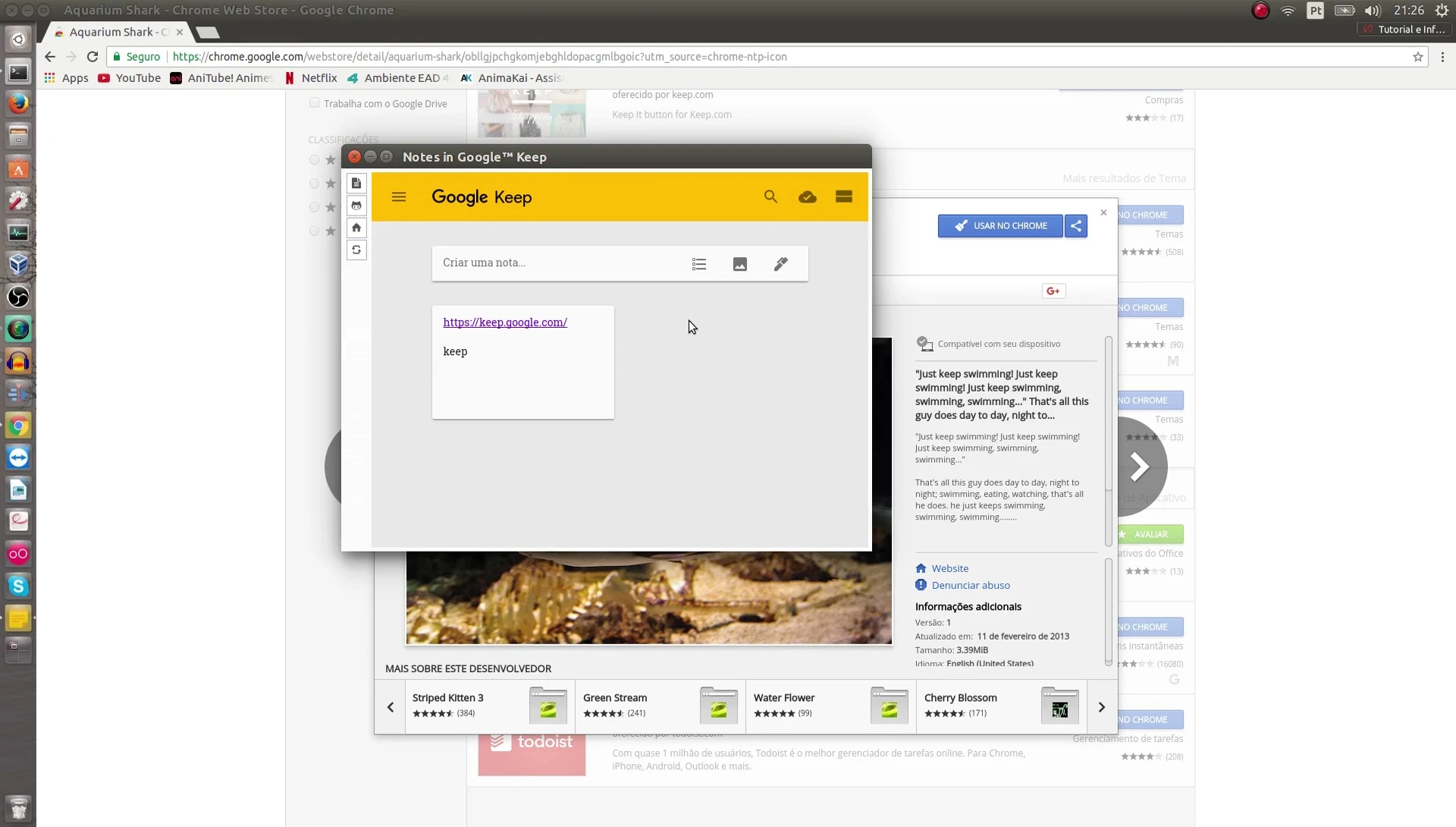Screen dimensions: 1456x827
Task: Click the aquarium screenshot image
Action: tap(649, 597)
